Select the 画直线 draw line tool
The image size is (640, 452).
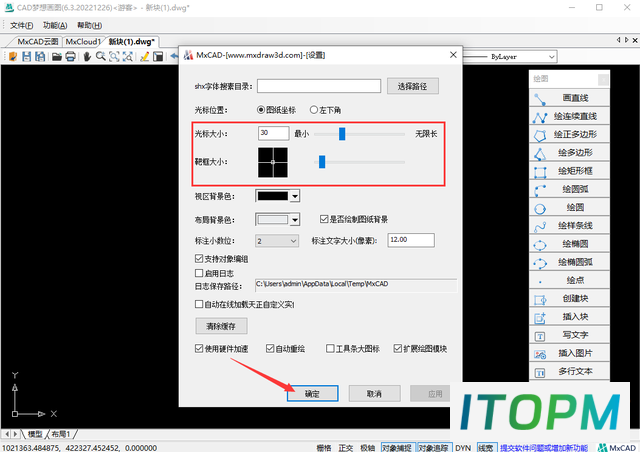click(x=569, y=98)
